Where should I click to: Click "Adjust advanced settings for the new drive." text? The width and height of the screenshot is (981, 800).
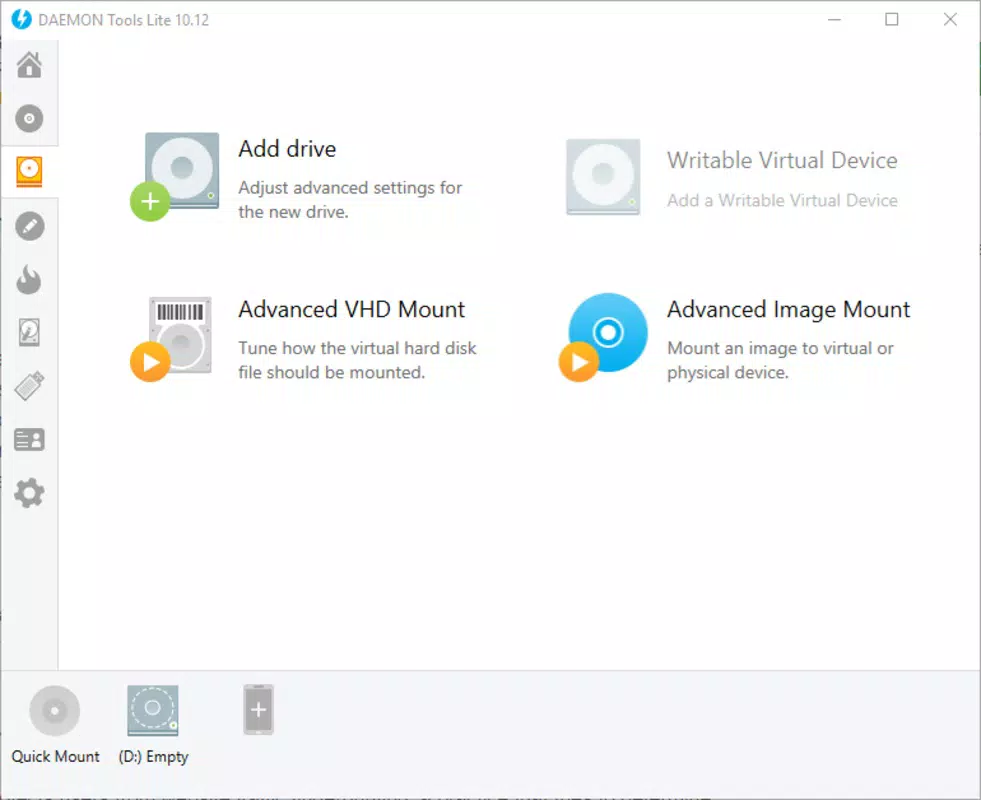[350, 200]
